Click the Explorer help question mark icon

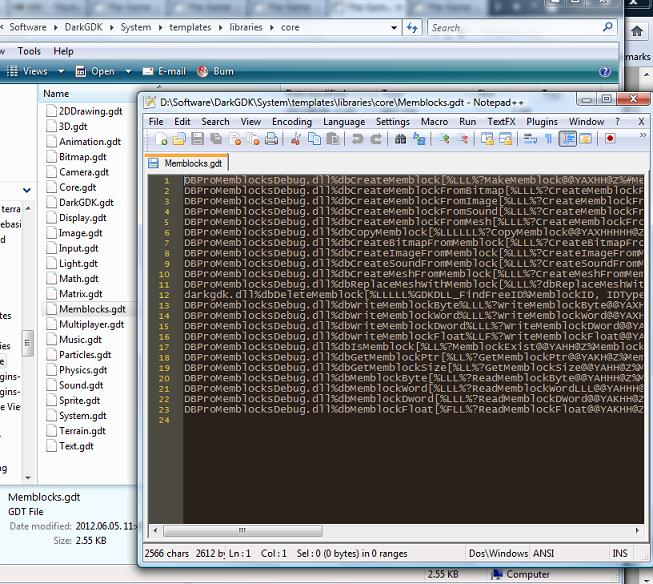tap(605, 72)
